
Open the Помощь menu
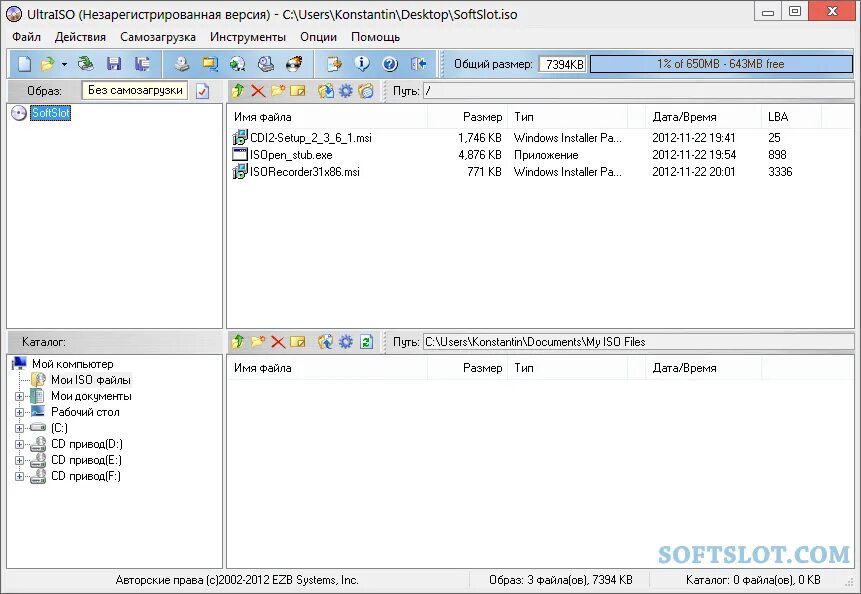pyautogui.click(x=376, y=37)
